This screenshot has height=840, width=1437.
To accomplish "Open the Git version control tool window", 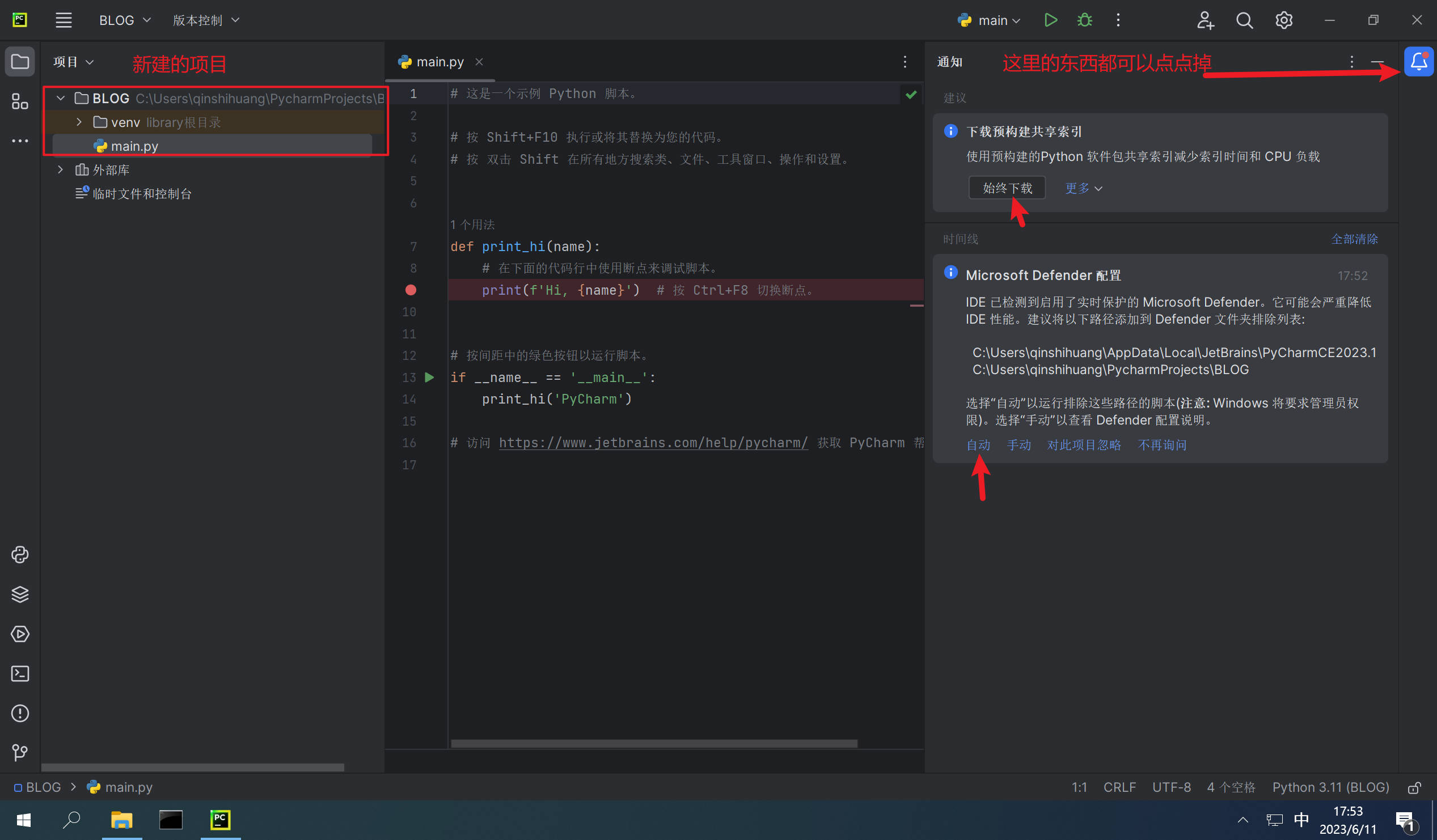I will 20,753.
